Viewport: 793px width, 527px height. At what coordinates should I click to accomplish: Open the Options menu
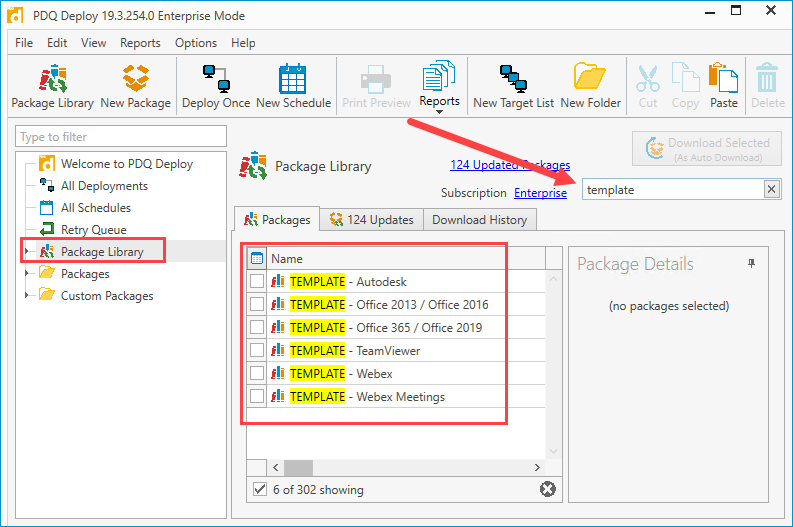click(196, 43)
